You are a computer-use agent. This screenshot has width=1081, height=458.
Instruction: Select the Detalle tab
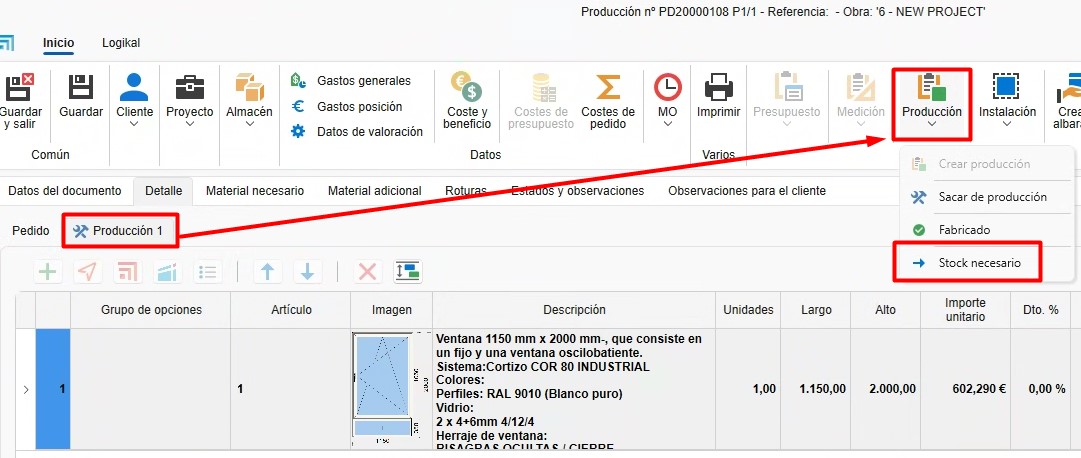pyautogui.click(x=163, y=190)
